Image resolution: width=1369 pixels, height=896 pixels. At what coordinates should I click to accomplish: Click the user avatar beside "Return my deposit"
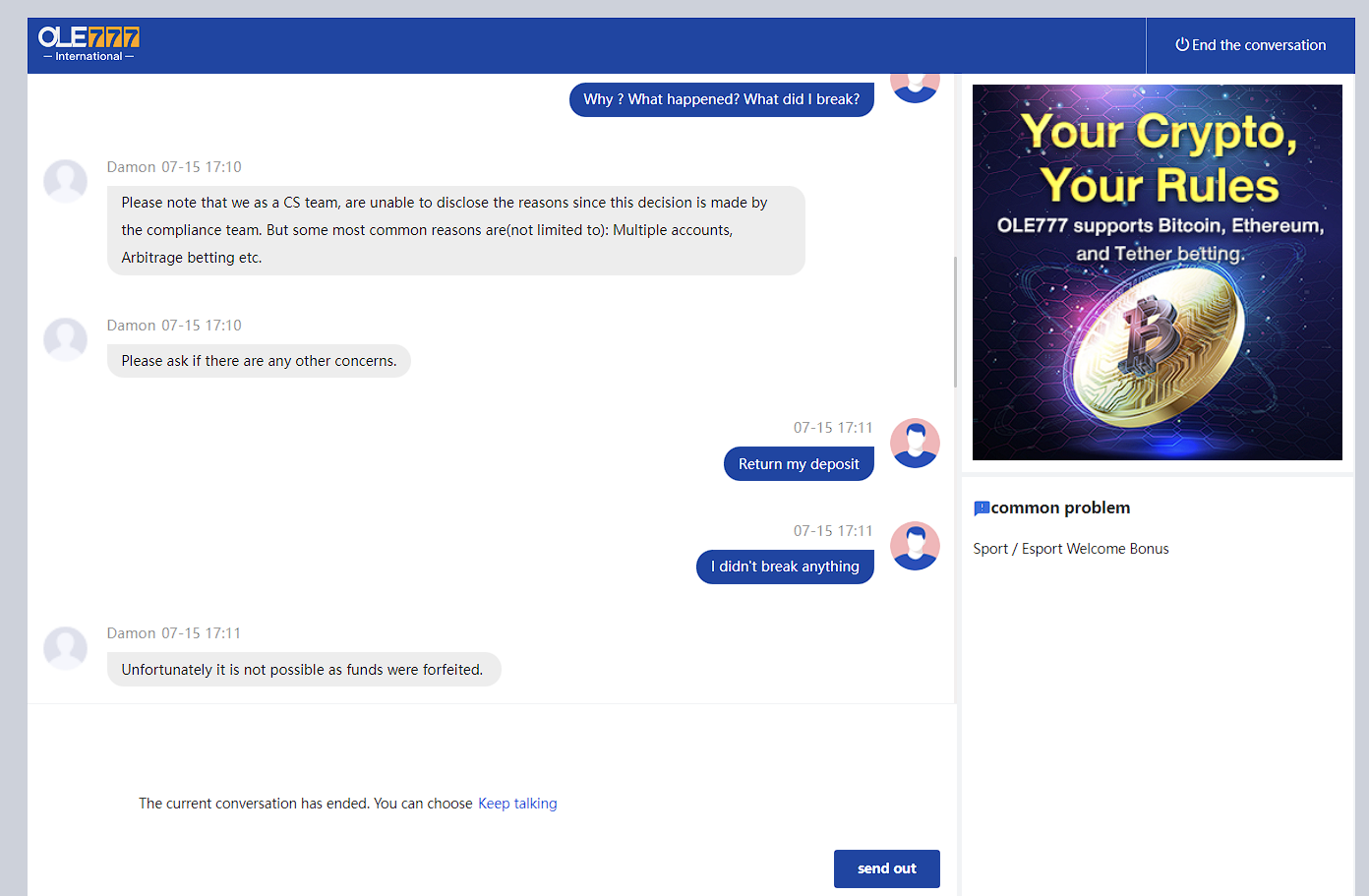[x=915, y=443]
